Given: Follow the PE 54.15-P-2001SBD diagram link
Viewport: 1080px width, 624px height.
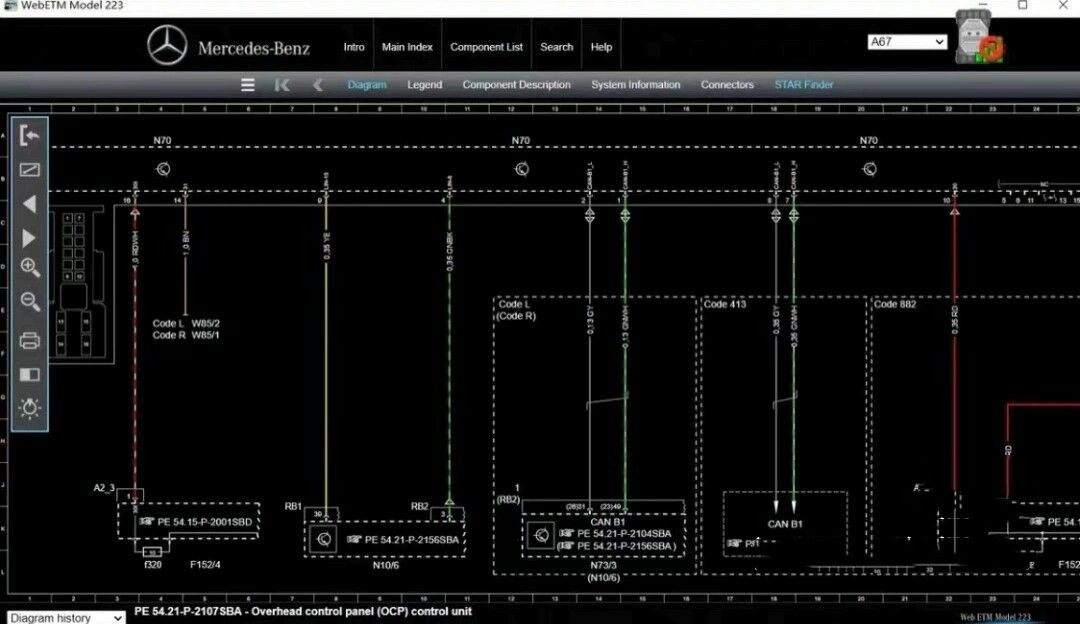Looking at the screenshot, I should point(205,522).
